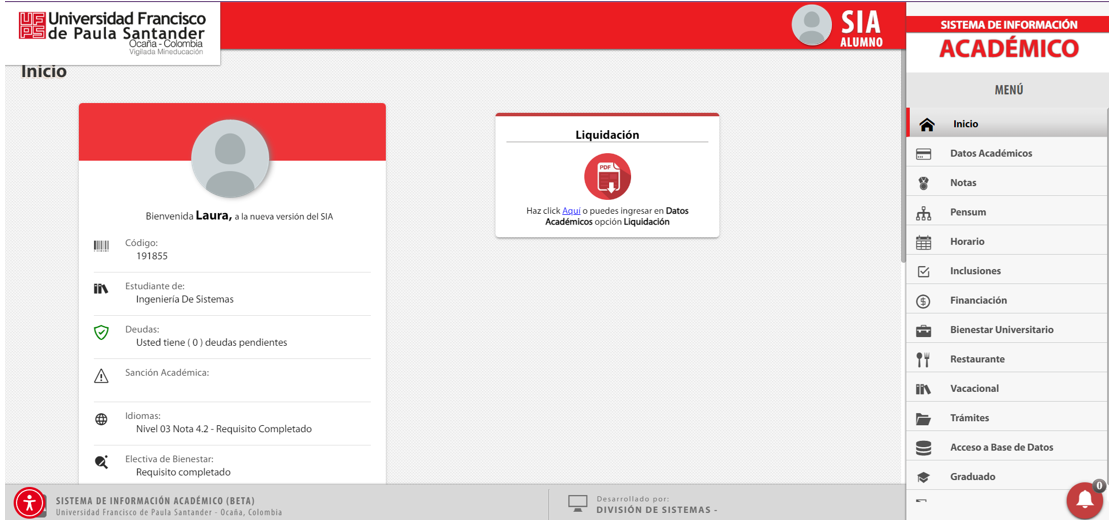Click the ACADÉMICO sidebar title
Screen dimensions: 1109x520
point(1009,49)
